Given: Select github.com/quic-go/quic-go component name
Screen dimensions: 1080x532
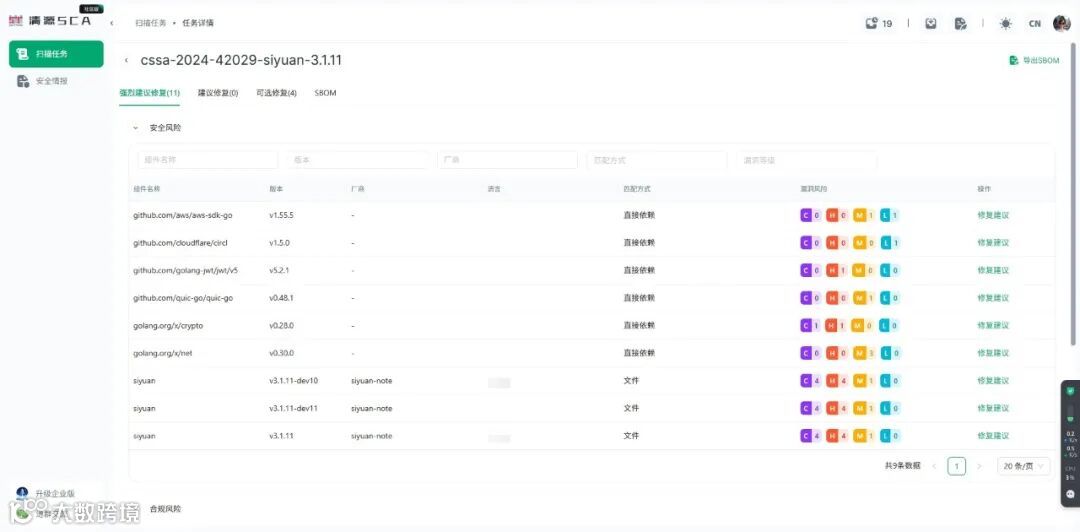Looking at the screenshot, I should click(x=183, y=298).
